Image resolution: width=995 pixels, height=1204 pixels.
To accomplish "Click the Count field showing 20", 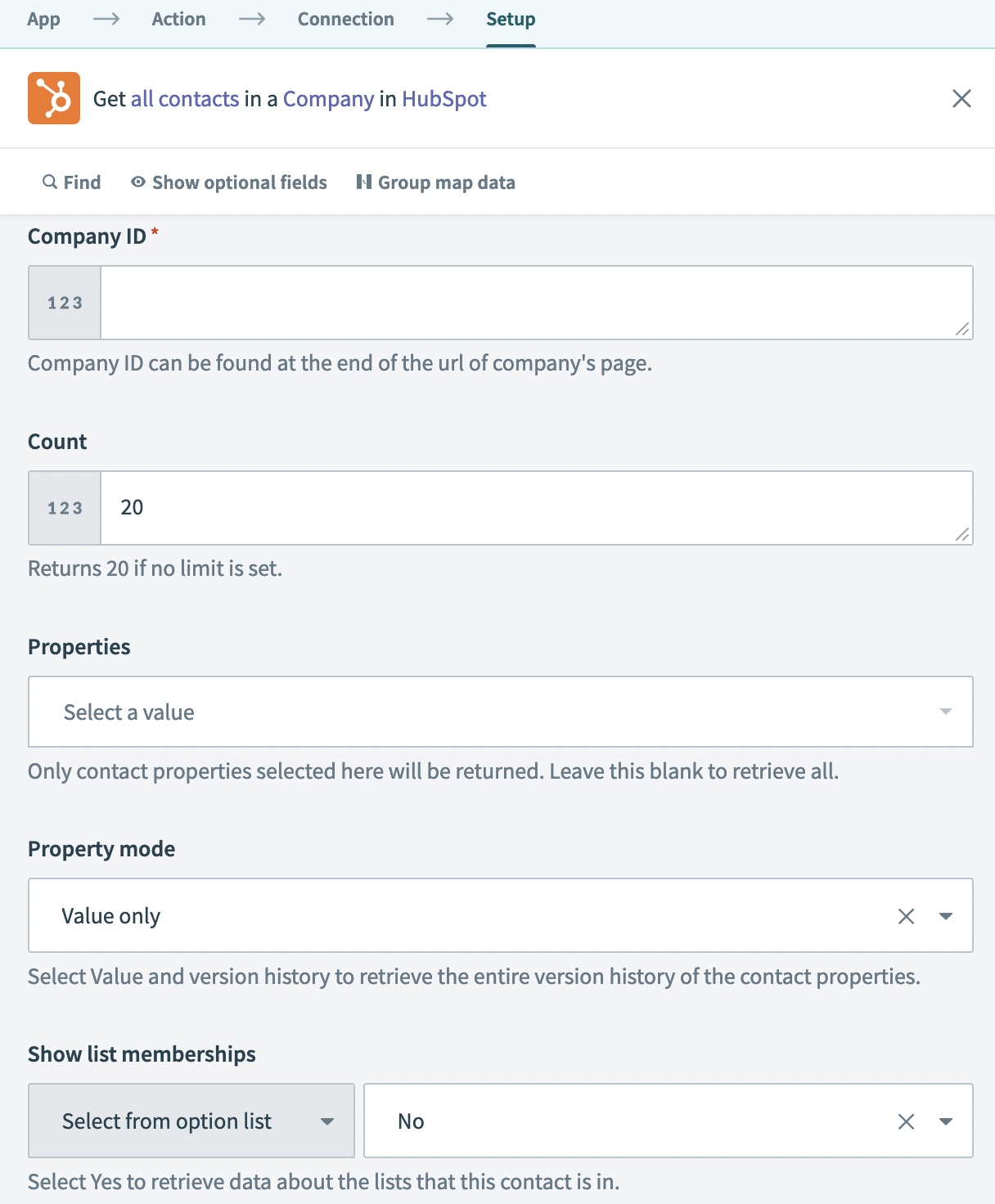I will click(x=536, y=507).
